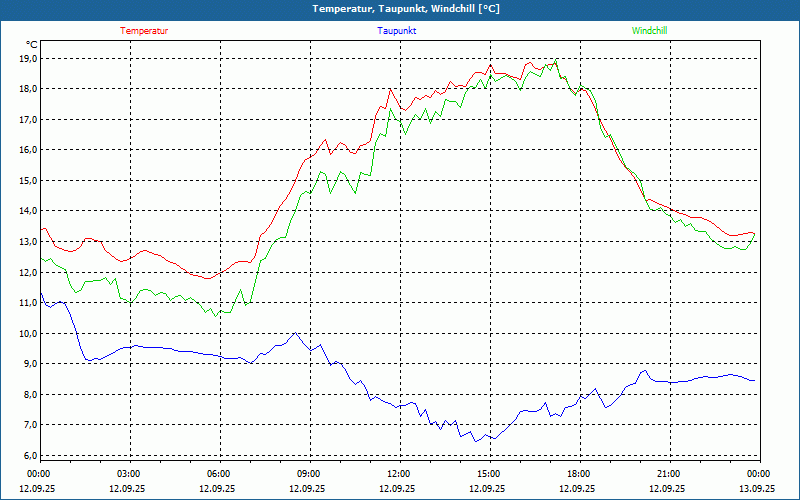Select the blue Taupunkt legend label
Screen dimensions: 800x500
(397, 31)
